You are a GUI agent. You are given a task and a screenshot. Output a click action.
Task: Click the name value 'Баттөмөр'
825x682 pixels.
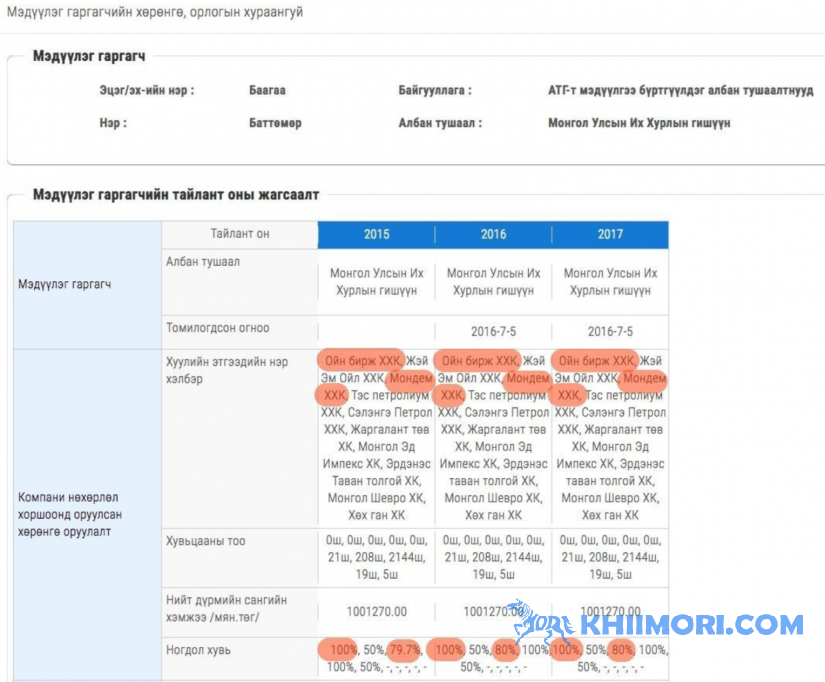pos(275,123)
